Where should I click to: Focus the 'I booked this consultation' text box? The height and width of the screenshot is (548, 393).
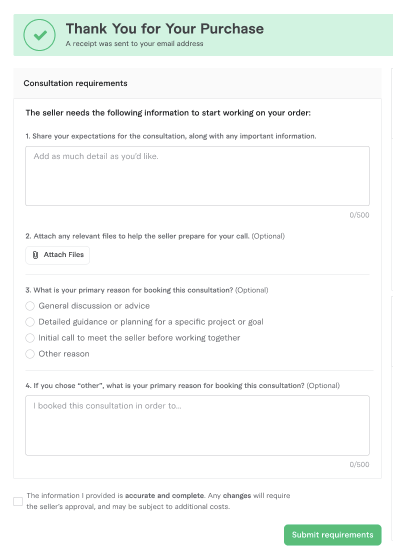(x=198, y=425)
